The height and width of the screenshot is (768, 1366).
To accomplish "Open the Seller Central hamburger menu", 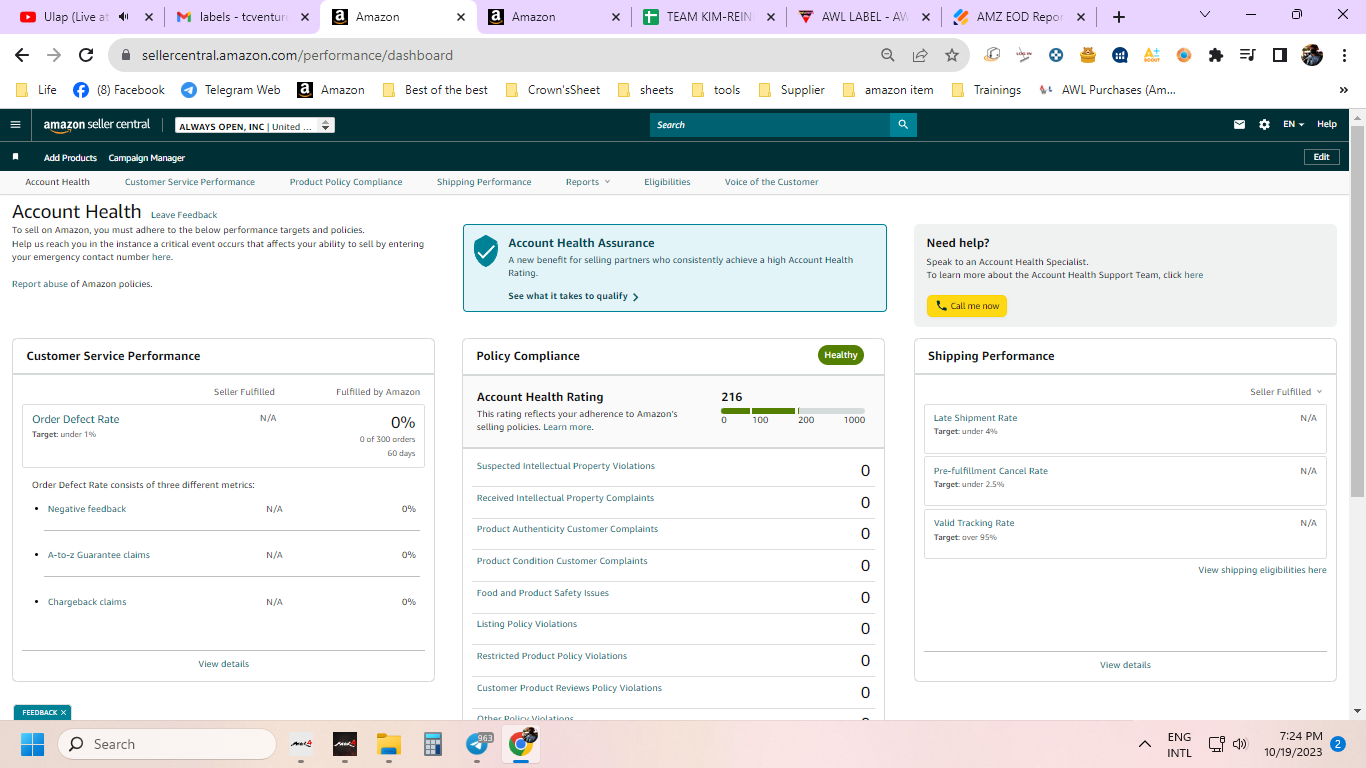I will click(15, 125).
